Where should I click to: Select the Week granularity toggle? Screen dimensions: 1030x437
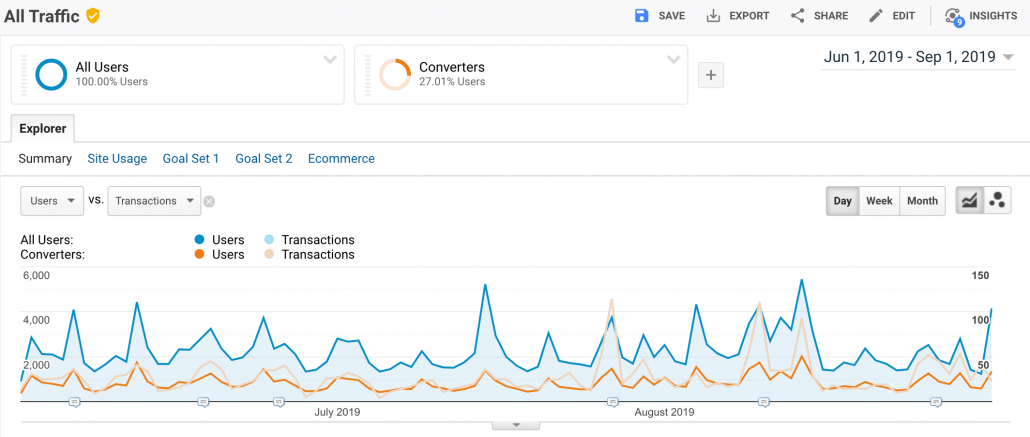pos(879,200)
